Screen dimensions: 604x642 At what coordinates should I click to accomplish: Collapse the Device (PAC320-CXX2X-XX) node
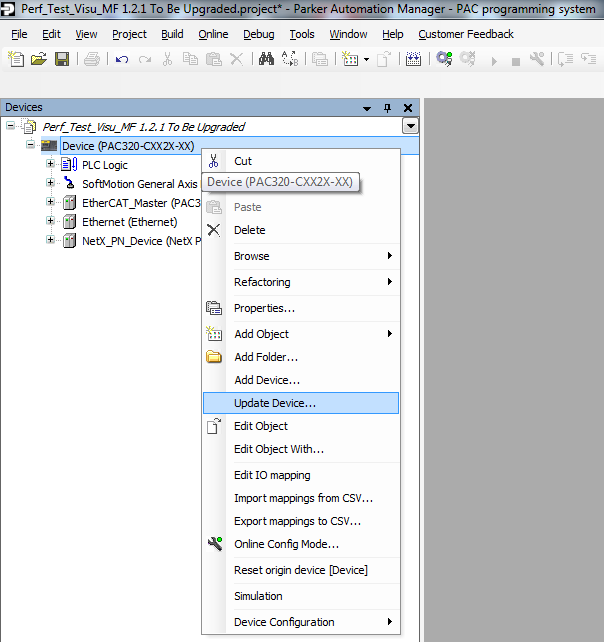(30, 144)
